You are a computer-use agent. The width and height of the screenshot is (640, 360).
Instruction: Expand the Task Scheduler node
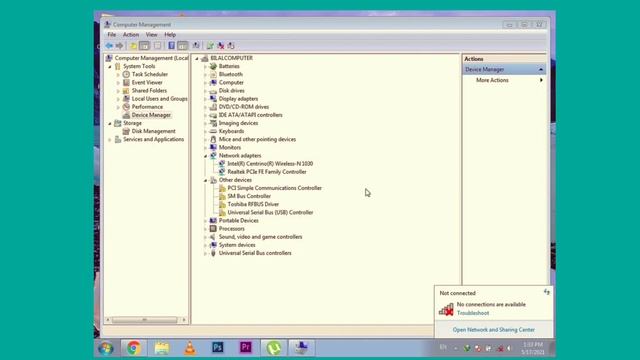118,75
